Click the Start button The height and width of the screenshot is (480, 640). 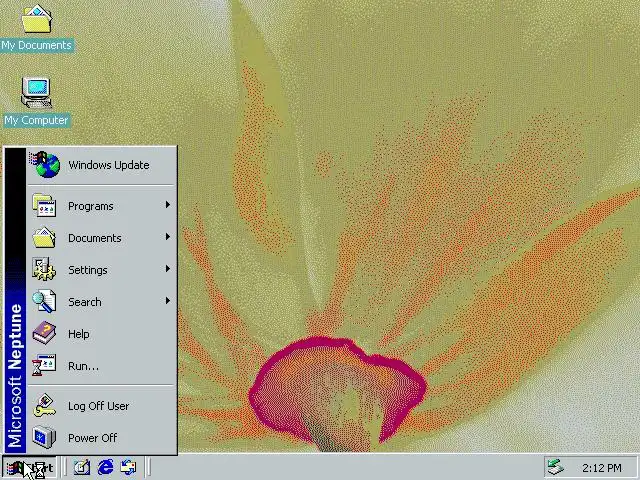[x=29, y=468]
